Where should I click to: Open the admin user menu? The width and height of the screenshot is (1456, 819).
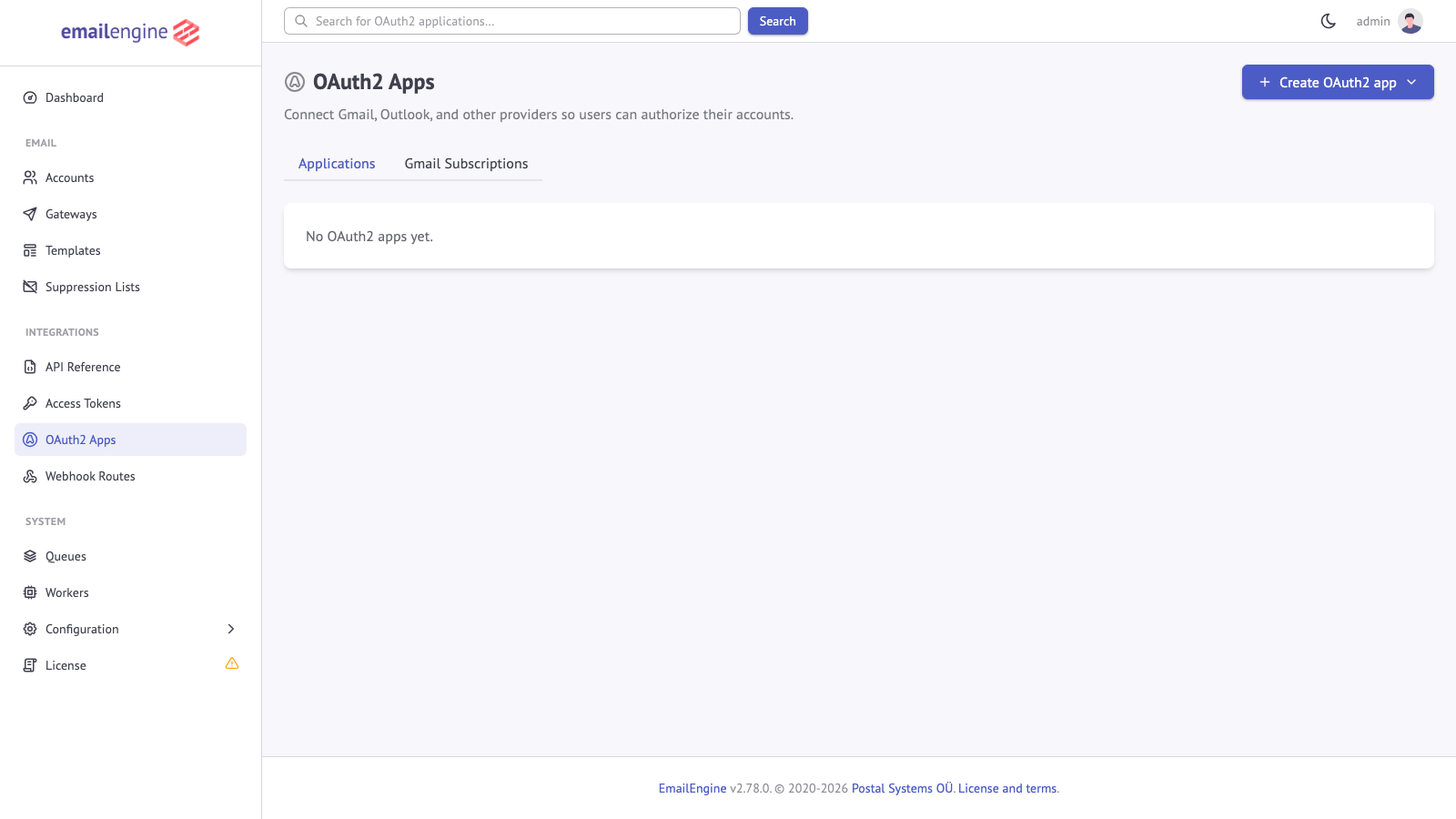point(1389,21)
